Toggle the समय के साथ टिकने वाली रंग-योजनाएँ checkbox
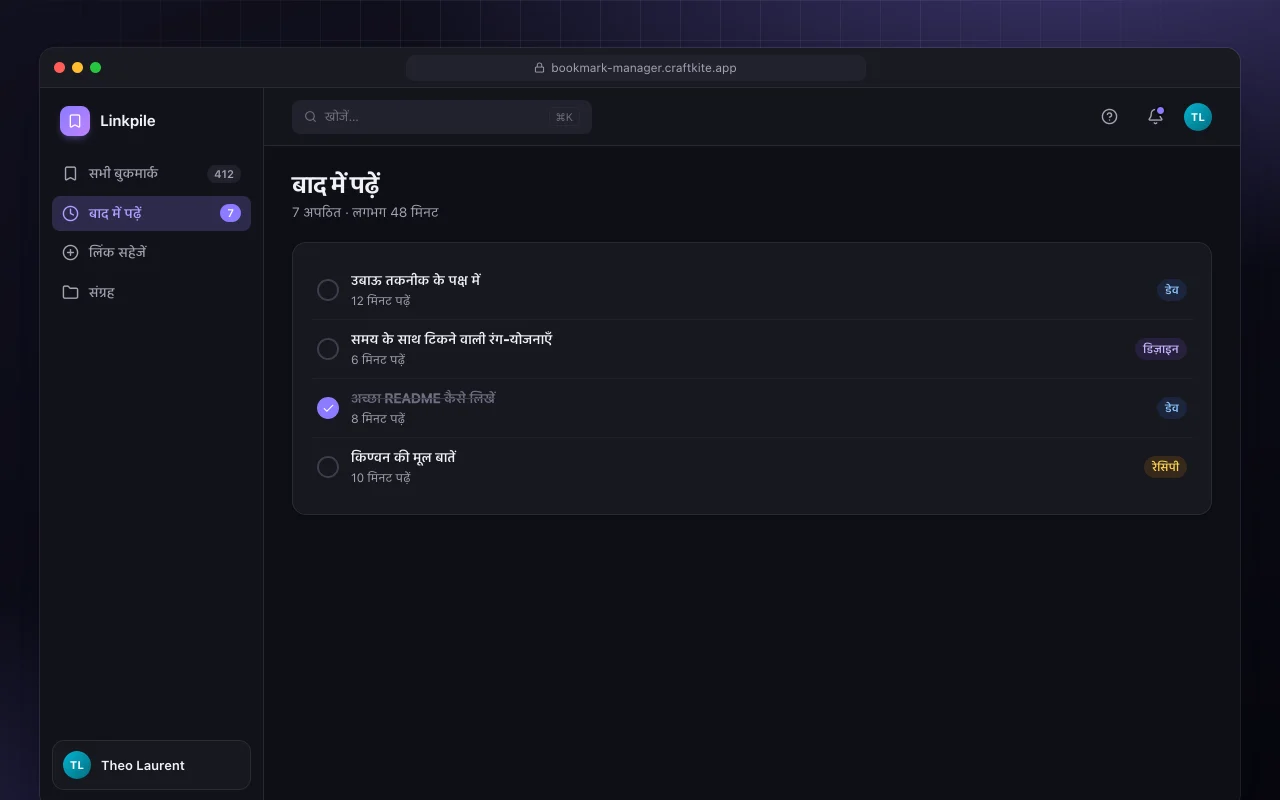Viewport: 1280px width, 800px height. tap(328, 349)
